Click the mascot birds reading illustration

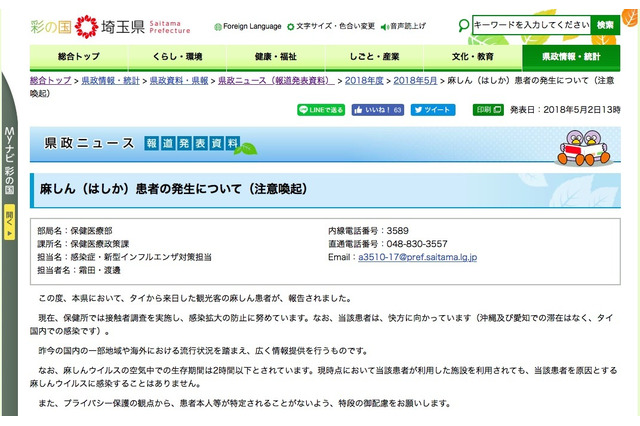(584, 147)
